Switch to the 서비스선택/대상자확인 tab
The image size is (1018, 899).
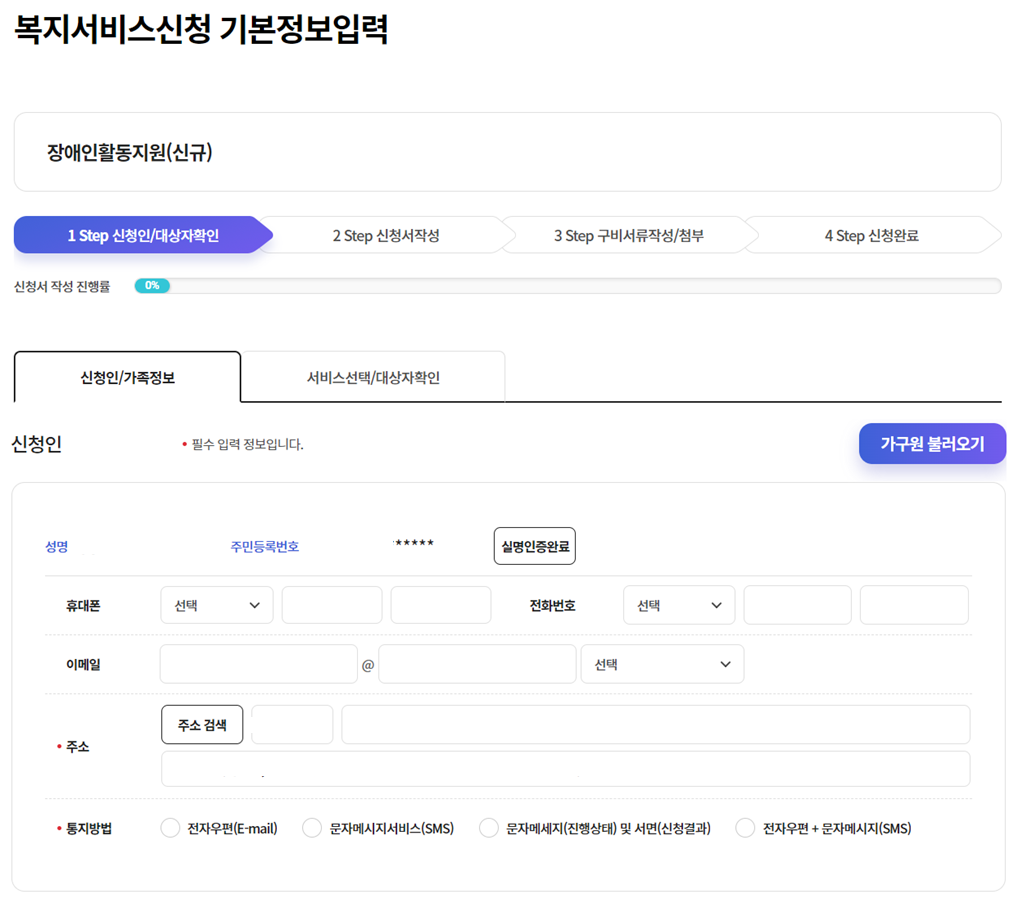372,376
